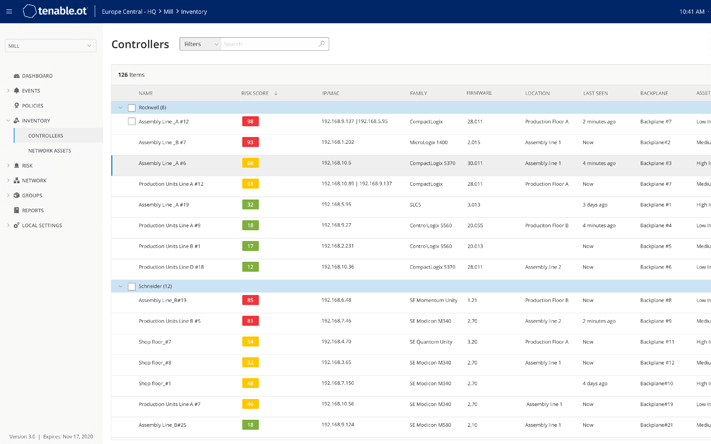Image resolution: width=711 pixels, height=444 pixels.
Task: Expand the Local Settings chevron
Action: (8, 225)
